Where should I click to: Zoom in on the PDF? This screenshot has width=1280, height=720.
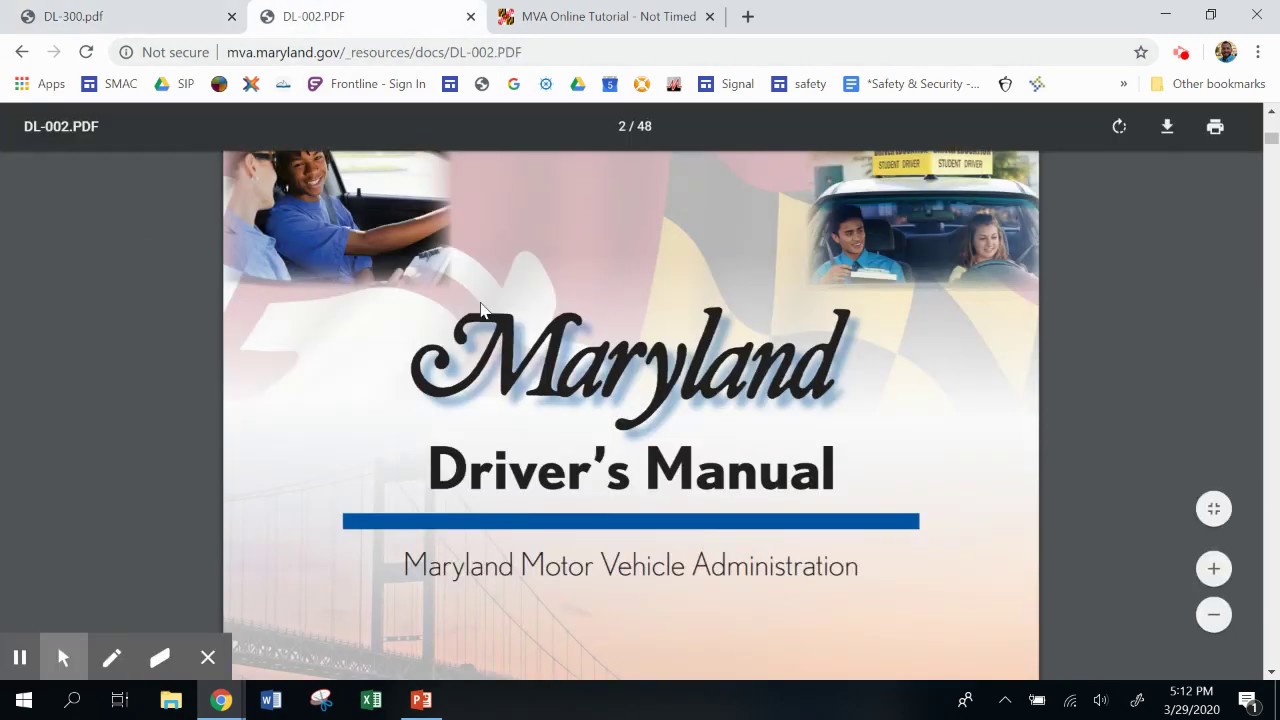click(x=1214, y=569)
